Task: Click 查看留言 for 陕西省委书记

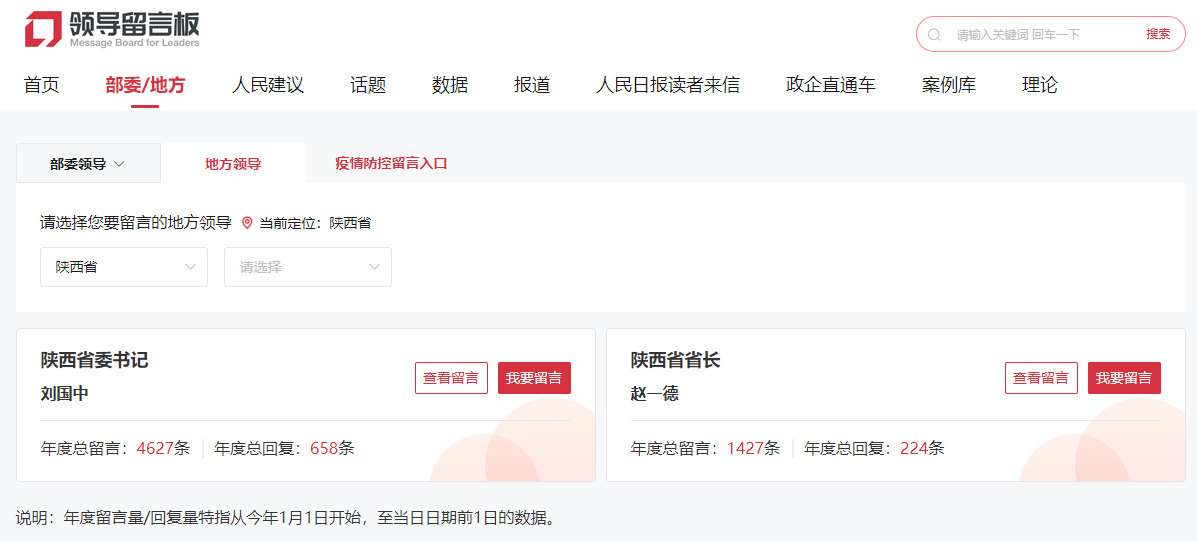Action: click(x=451, y=378)
